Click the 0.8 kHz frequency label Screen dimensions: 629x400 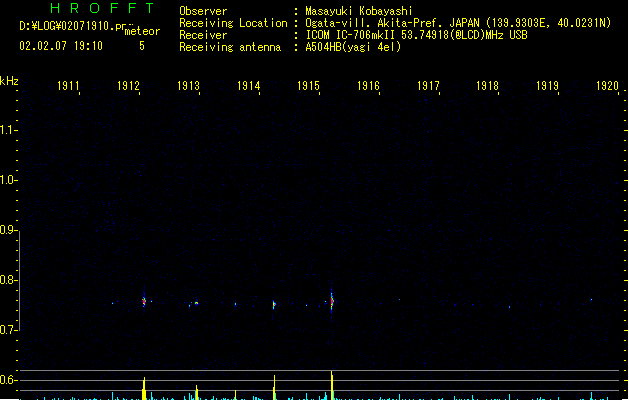click(8, 280)
